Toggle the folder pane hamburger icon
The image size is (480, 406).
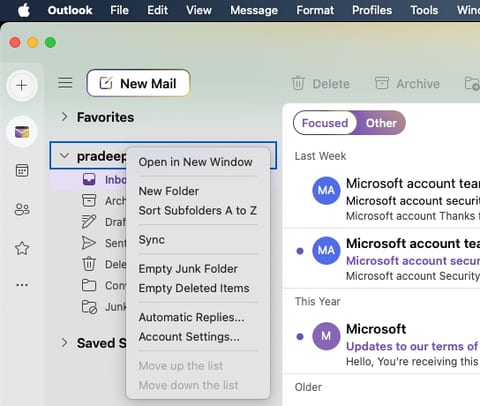65,82
